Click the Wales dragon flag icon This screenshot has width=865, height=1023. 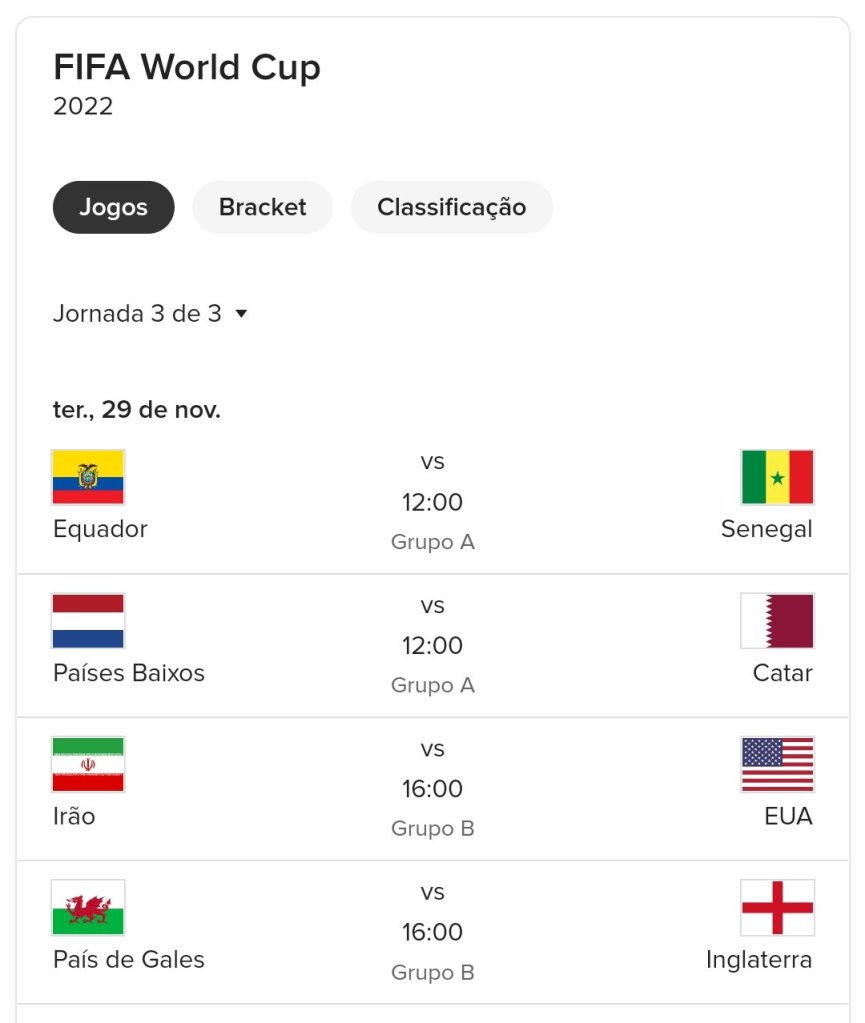point(88,907)
